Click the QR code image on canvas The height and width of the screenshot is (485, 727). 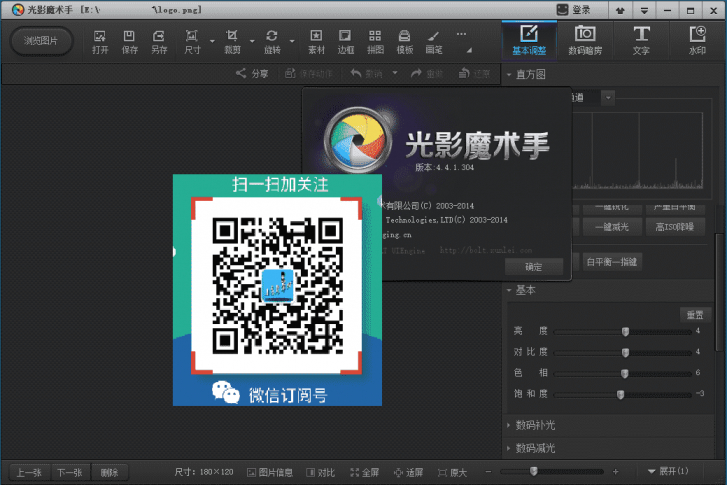pyautogui.click(x=277, y=290)
